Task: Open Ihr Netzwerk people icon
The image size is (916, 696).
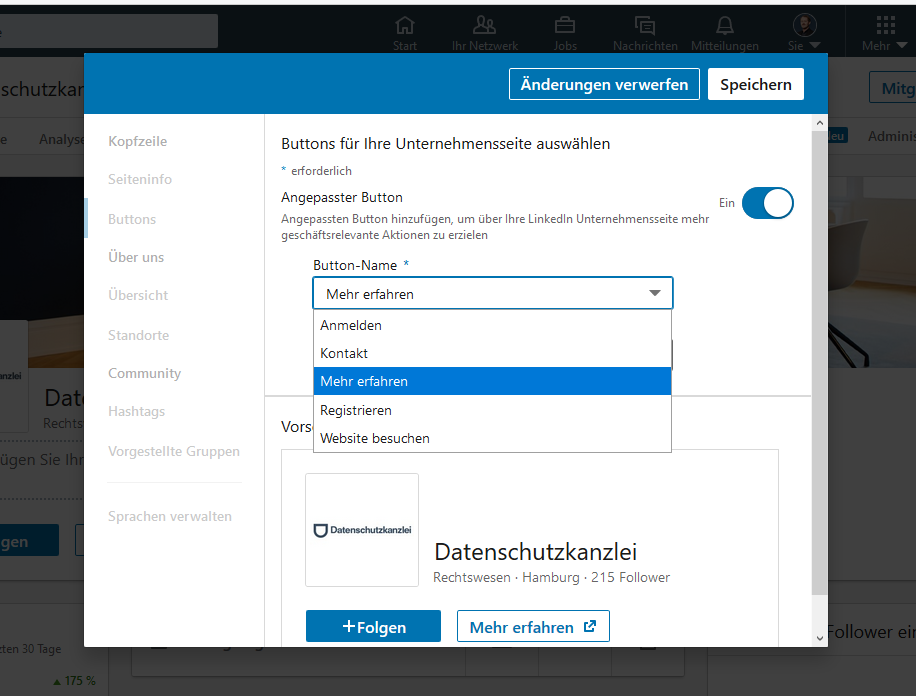Action: pos(484,26)
